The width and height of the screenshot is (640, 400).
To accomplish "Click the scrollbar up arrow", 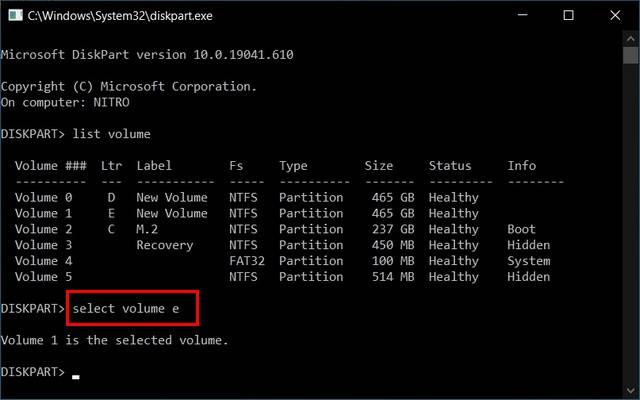I will [x=630, y=39].
